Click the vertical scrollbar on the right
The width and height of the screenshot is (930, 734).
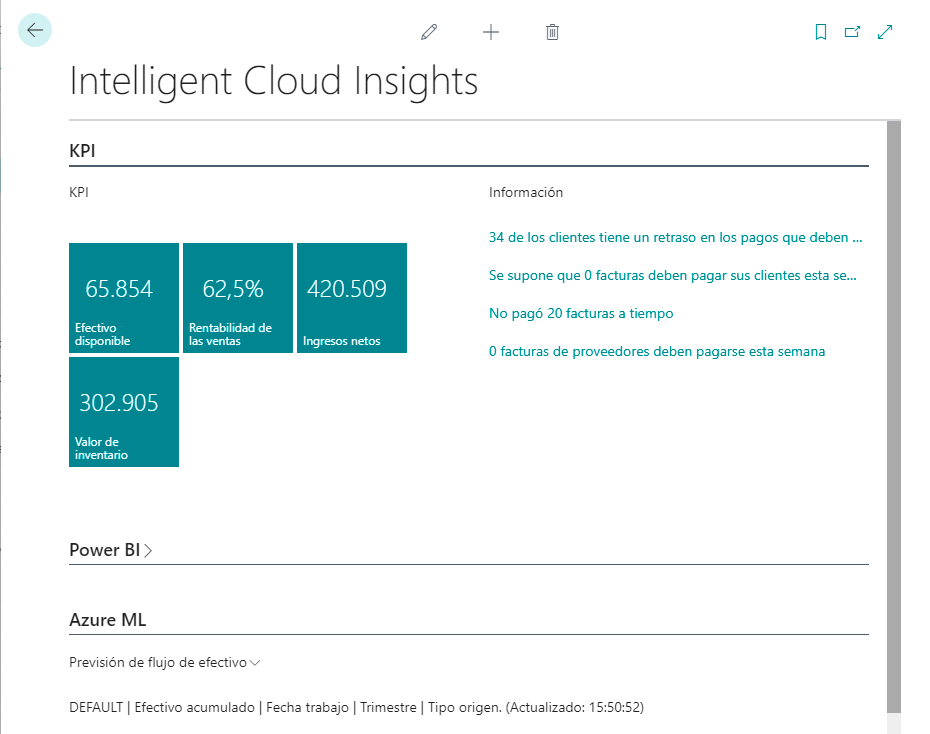894,400
